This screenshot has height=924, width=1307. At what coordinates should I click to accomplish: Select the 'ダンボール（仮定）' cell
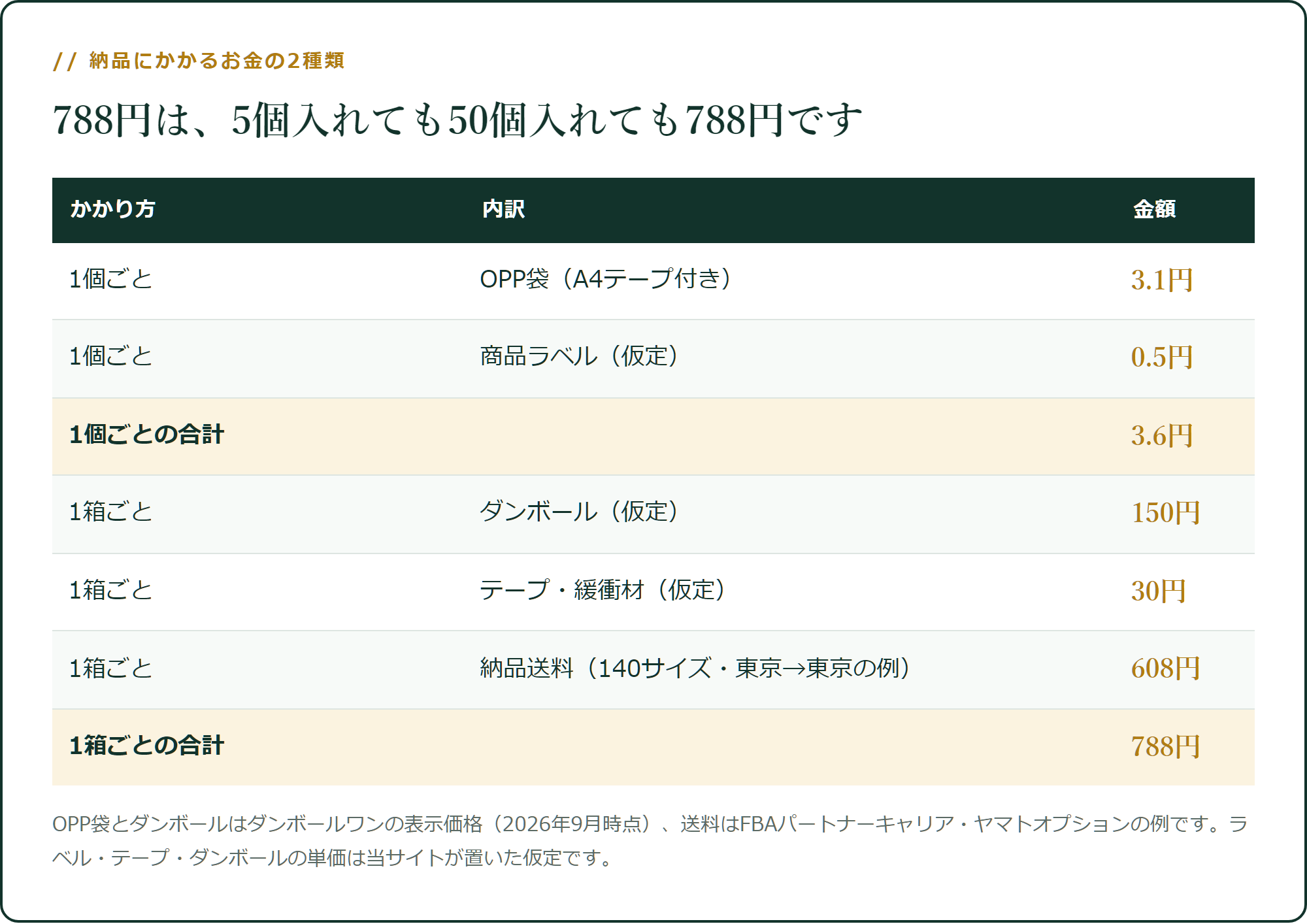coord(580,512)
